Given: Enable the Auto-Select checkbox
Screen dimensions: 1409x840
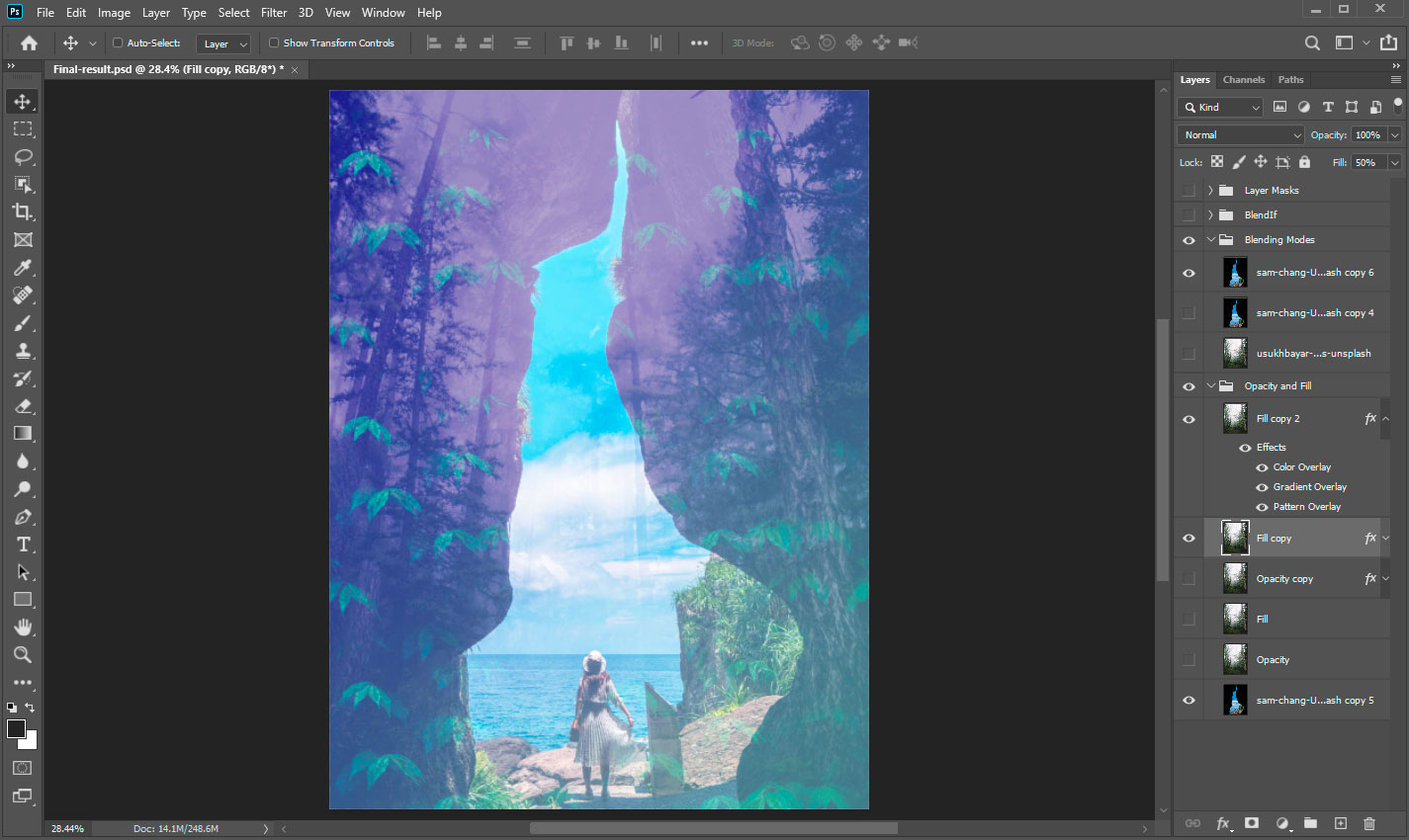Looking at the screenshot, I should (x=118, y=42).
